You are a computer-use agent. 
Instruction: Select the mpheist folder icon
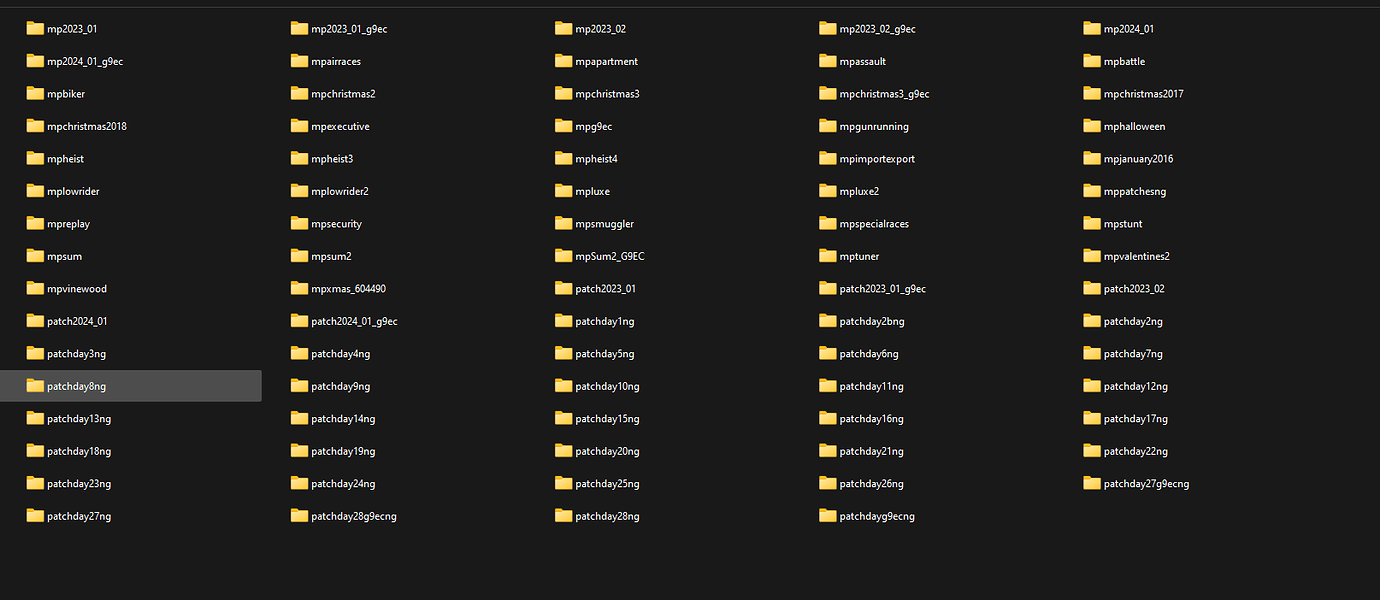(35, 158)
